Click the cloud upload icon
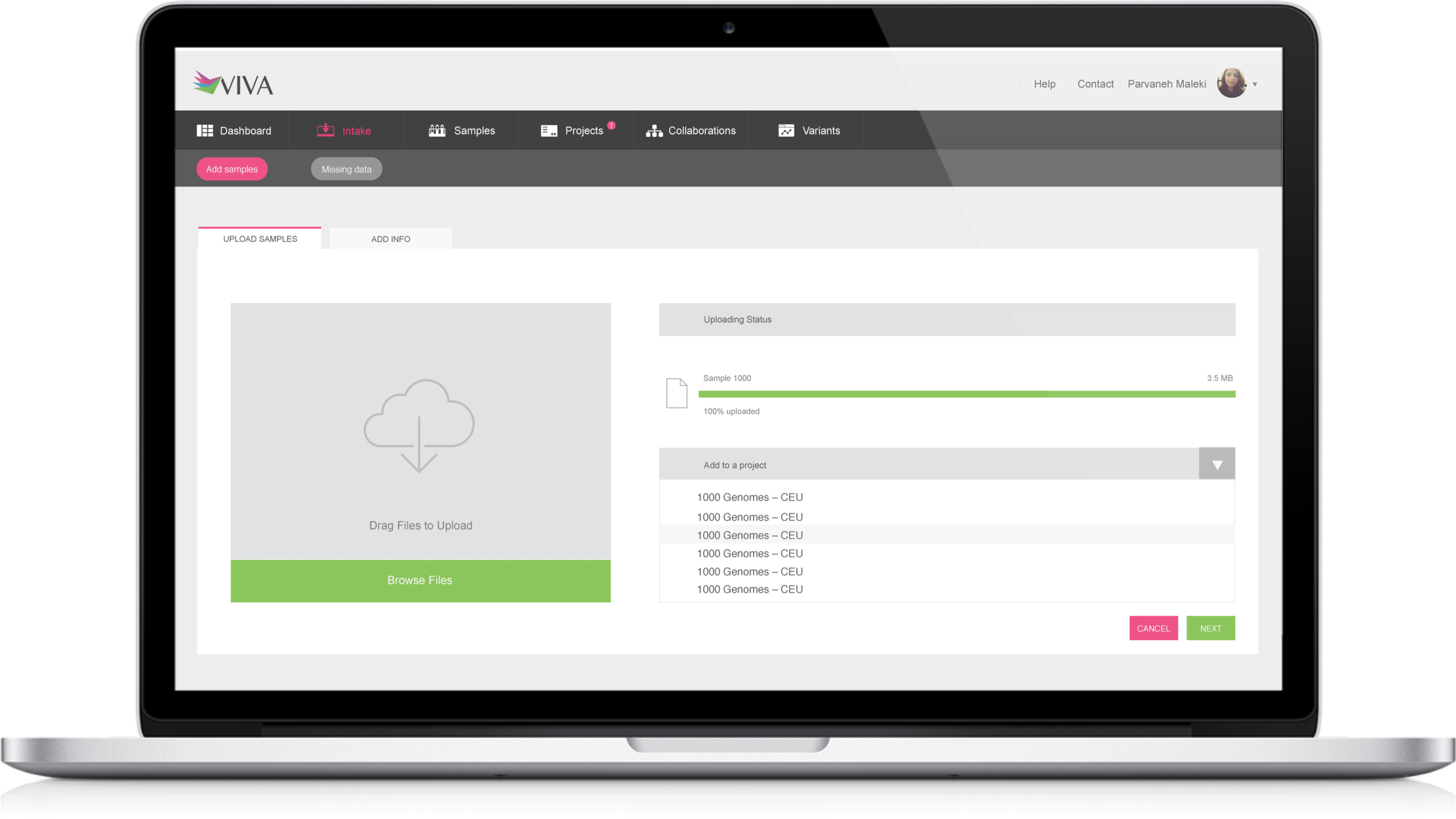Image resolution: width=1456 pixels, height=819 pixels. (x=419, y=425)
